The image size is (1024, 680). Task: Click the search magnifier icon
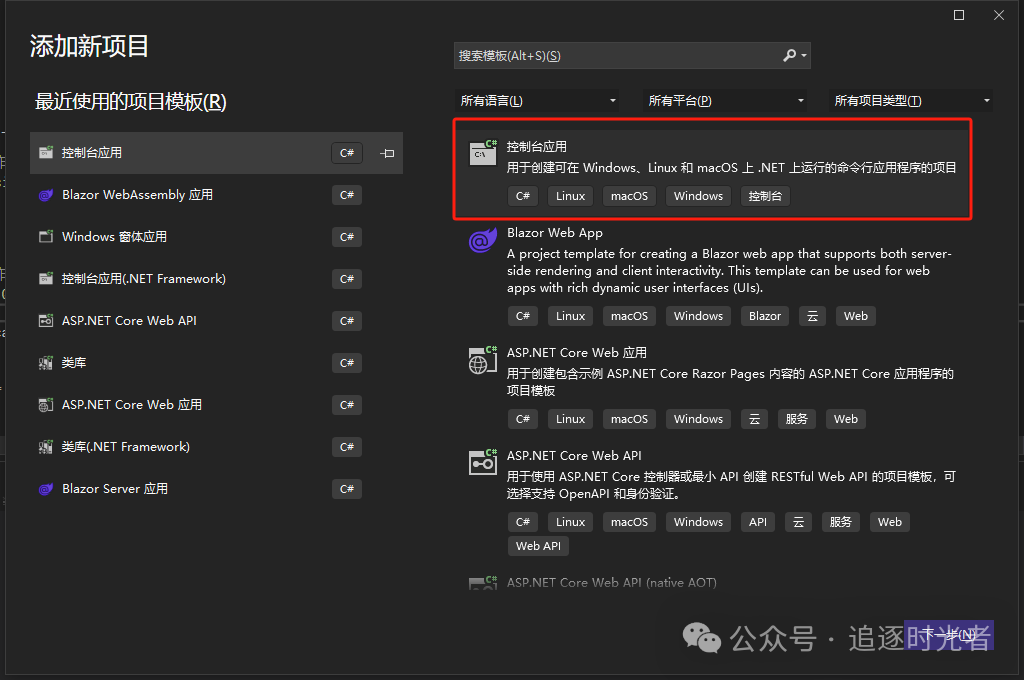[x=789, y=55]
